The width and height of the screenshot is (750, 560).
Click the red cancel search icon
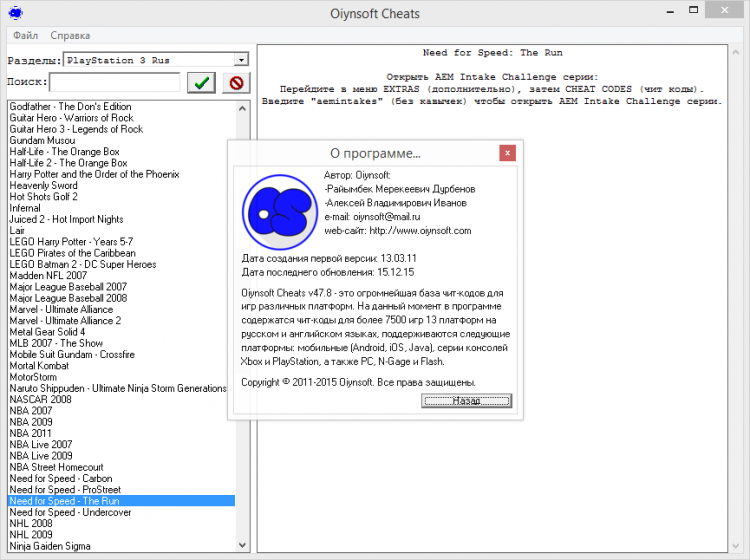click(x=236, y=83)
